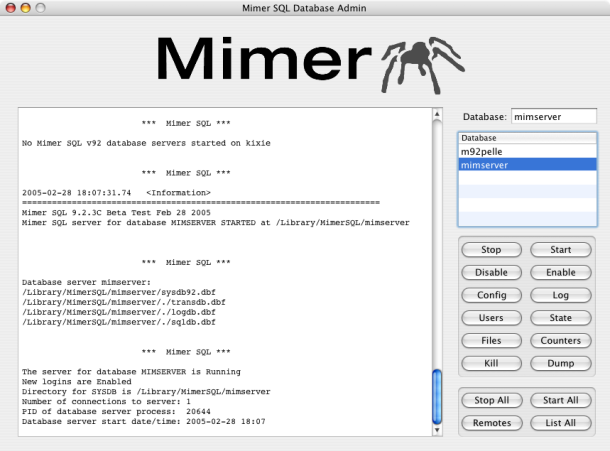Show server Counters
Image resolution: width=610 pixels, height=451 pixels.
561,340
